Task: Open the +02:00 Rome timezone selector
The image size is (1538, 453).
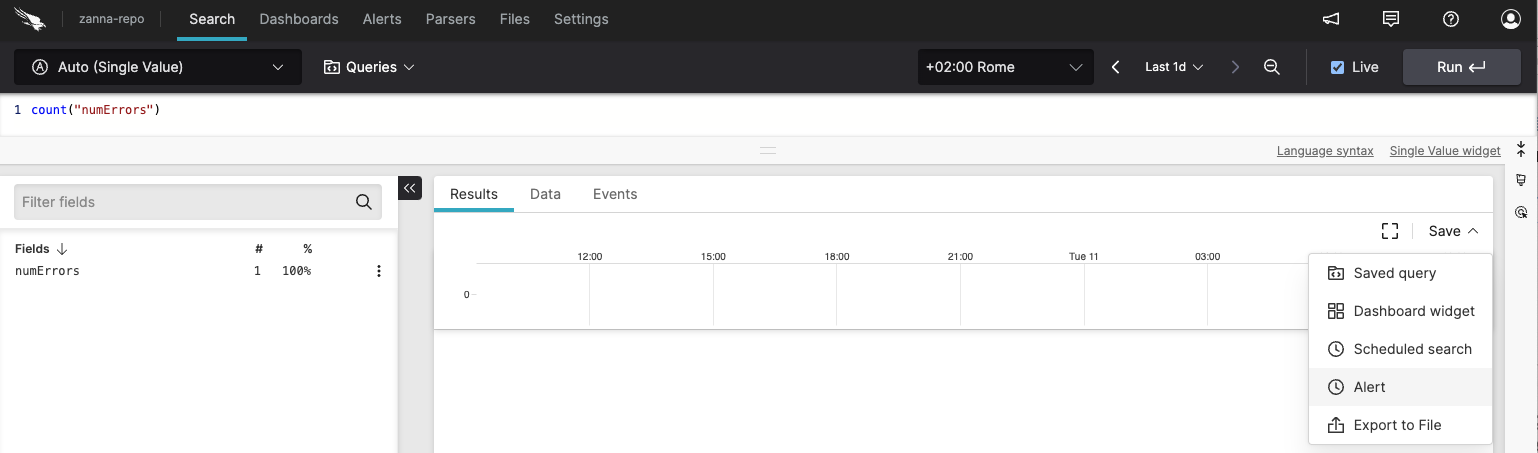Action: click(x=1003, y=67)
